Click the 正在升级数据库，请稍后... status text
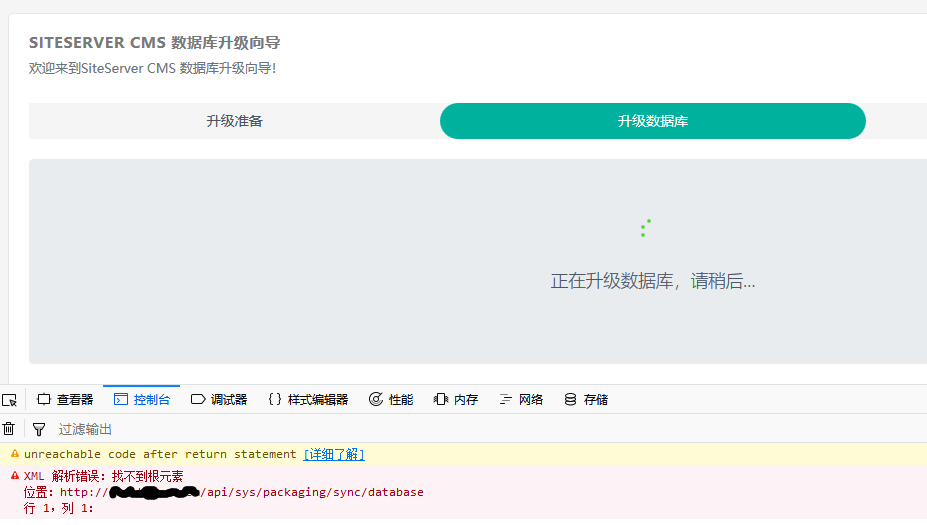 (x=653, y=281)
